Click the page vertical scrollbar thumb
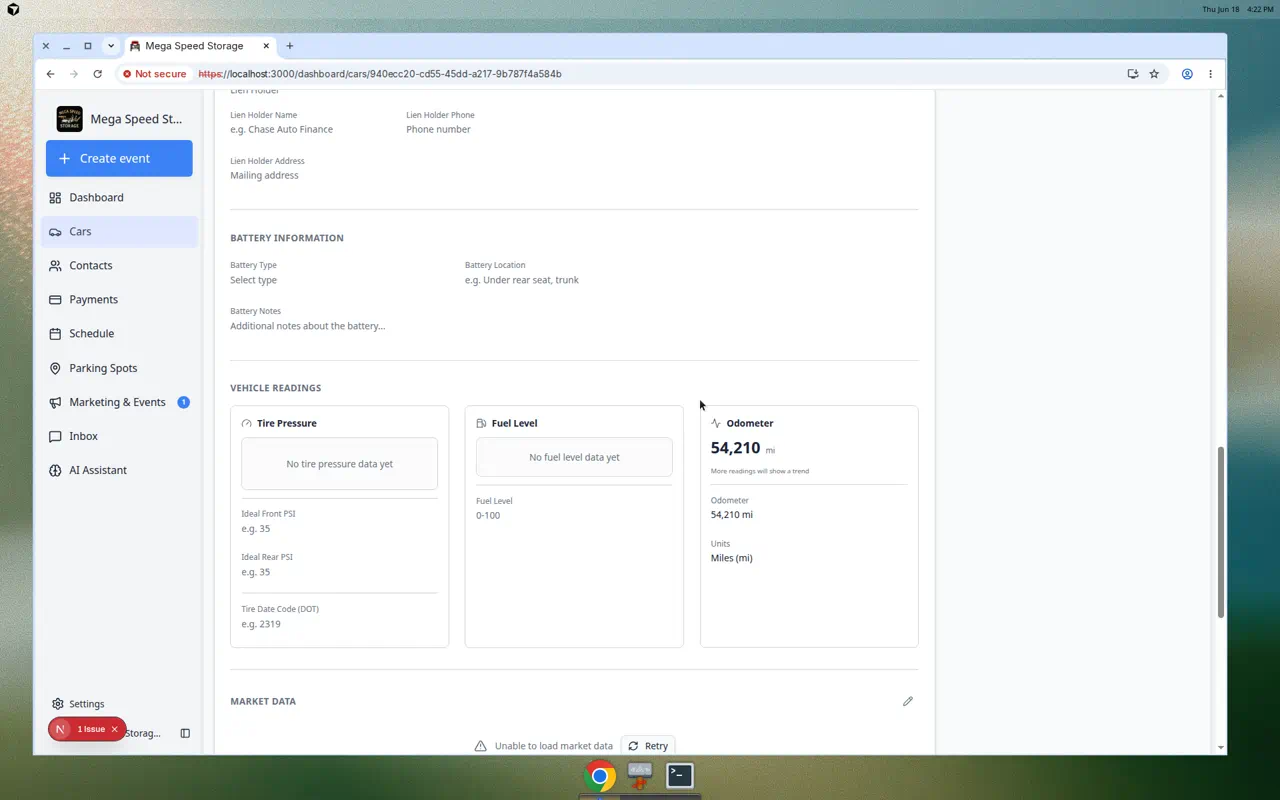The image size is (1280, 800). coord(1221,532)
